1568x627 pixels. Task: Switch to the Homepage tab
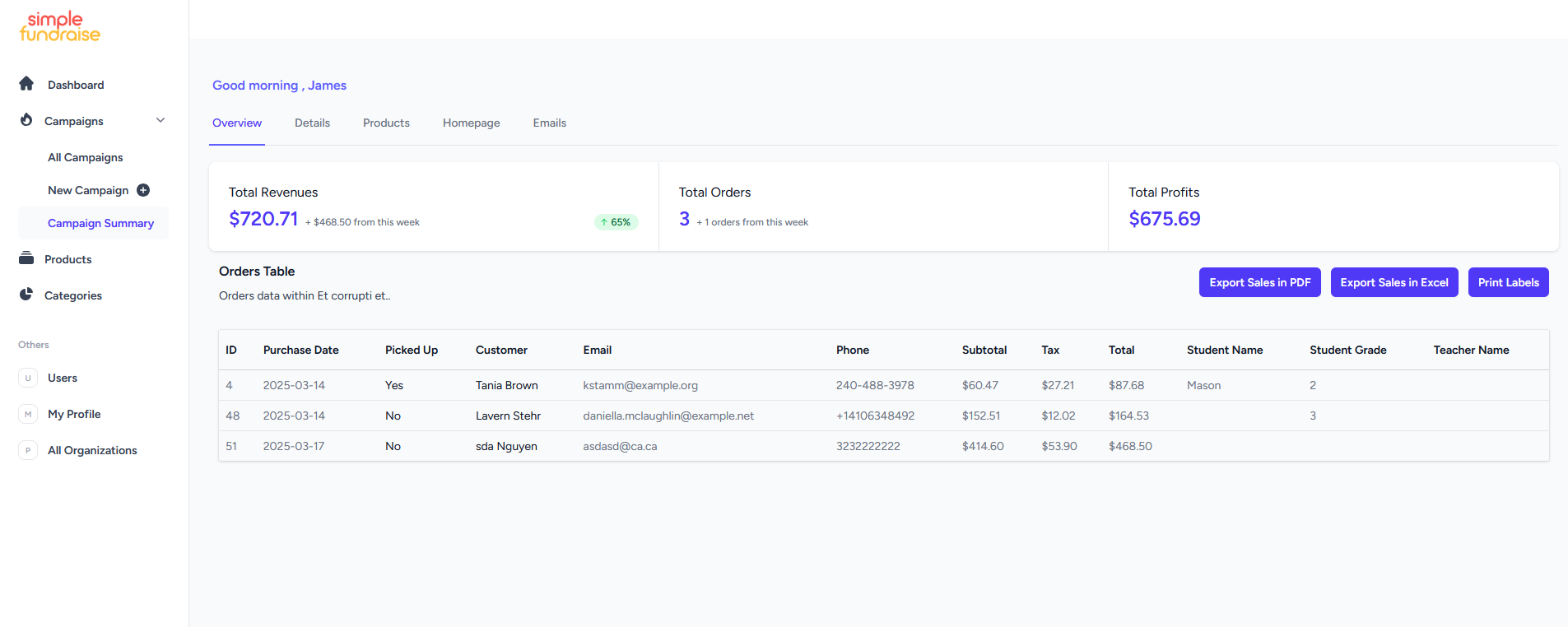pos(471,123)
